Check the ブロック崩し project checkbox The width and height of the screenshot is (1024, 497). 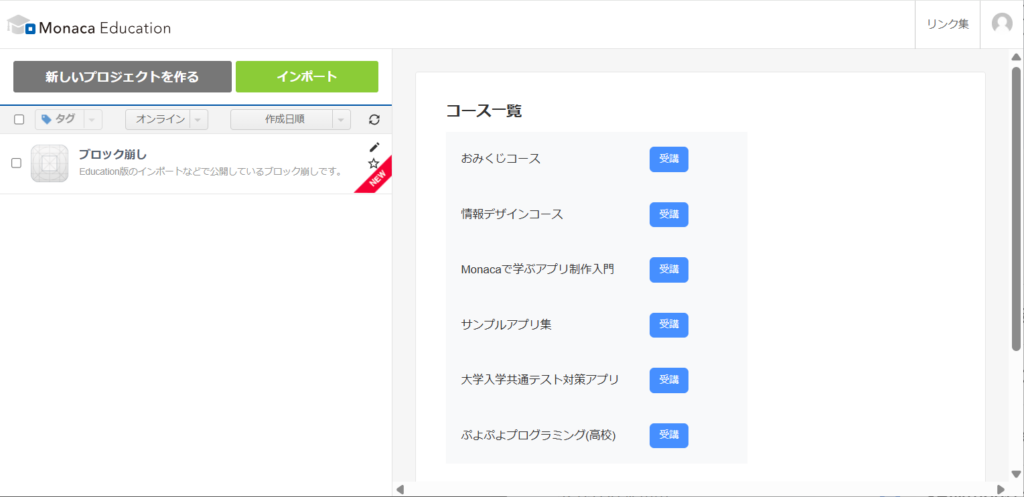tap(16, 163)
